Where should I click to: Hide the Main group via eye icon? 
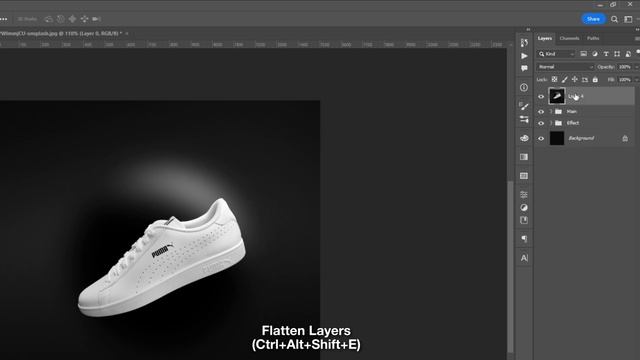(541, 111)
